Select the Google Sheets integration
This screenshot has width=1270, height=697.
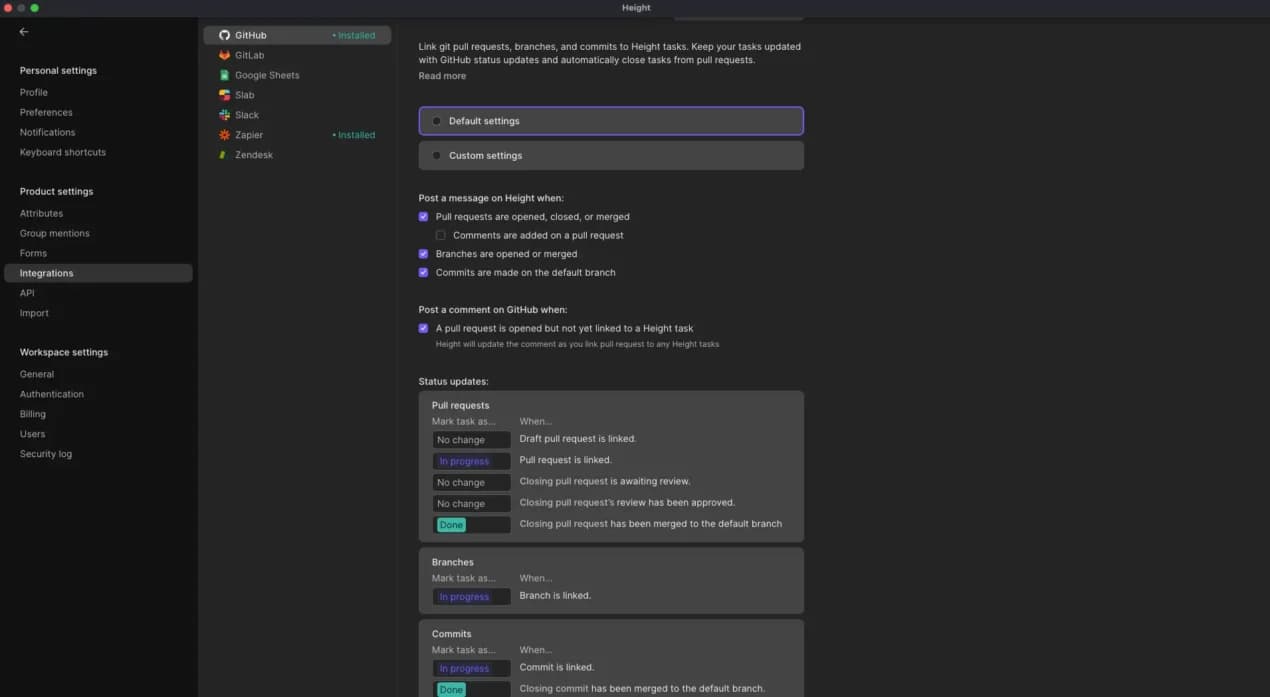pos(297,75)
